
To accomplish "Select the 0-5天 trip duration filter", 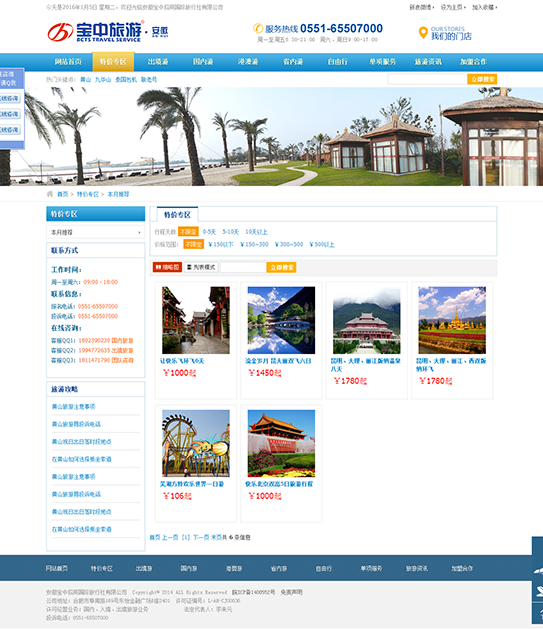I will 209,232.
